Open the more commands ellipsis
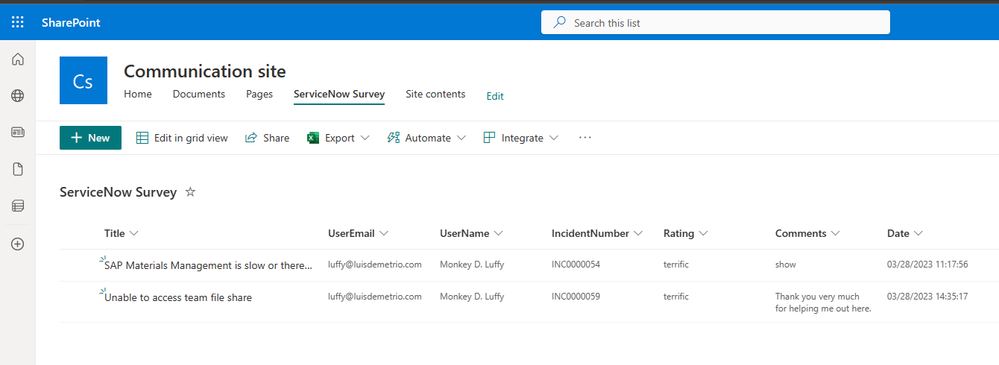The width and height of the screenshot is (999, 365). (585, 138)
